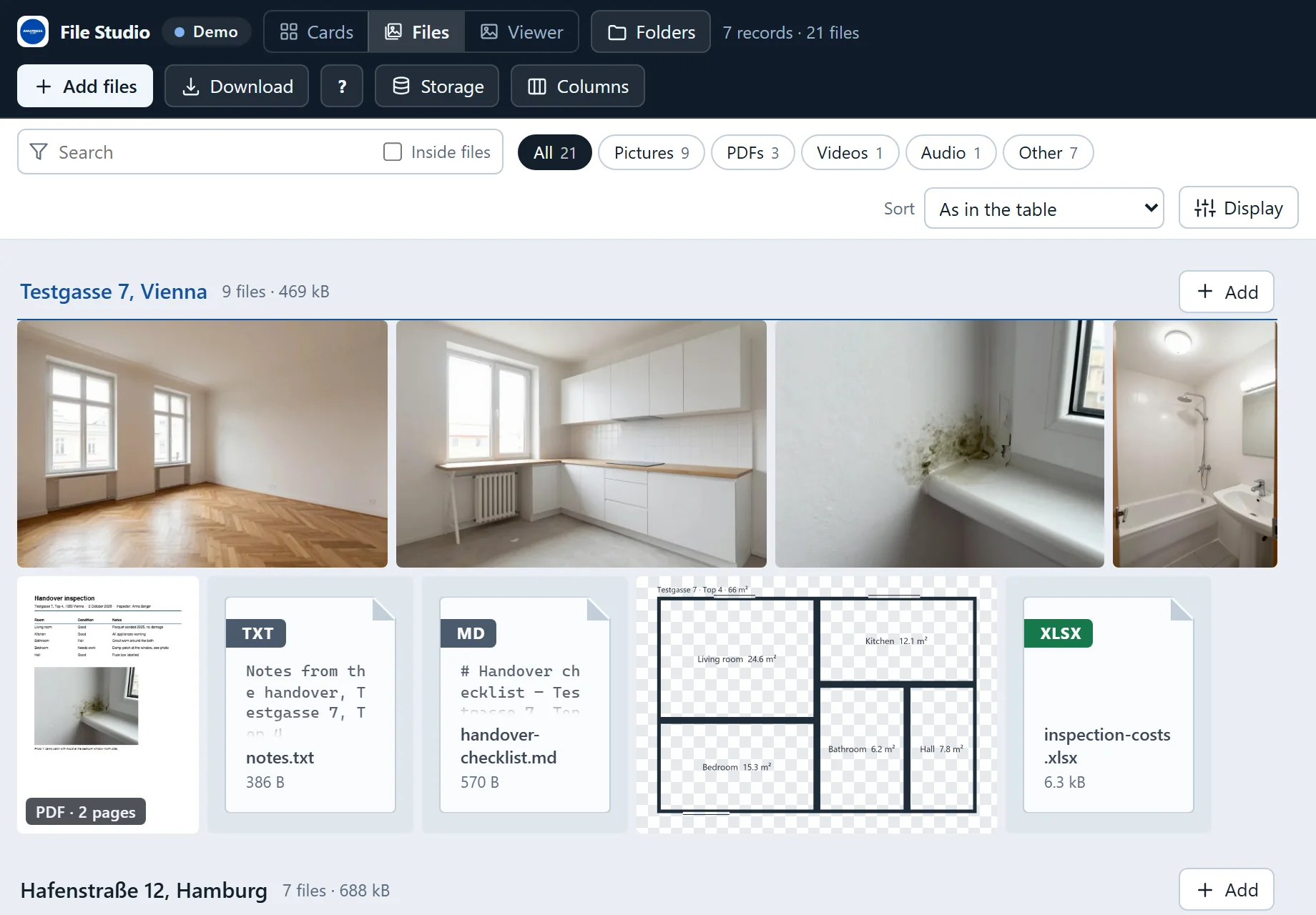The width and height of the screenshot is (1316, 915).
Task: Filter by Other 7
Action: [x=1049, y=153]
